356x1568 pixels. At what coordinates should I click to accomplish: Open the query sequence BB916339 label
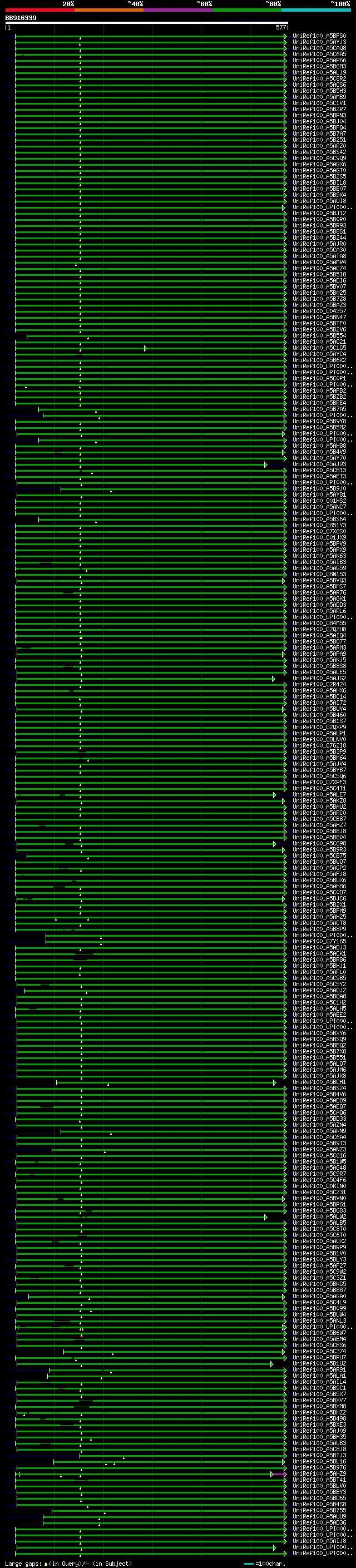tap(21, 18)
